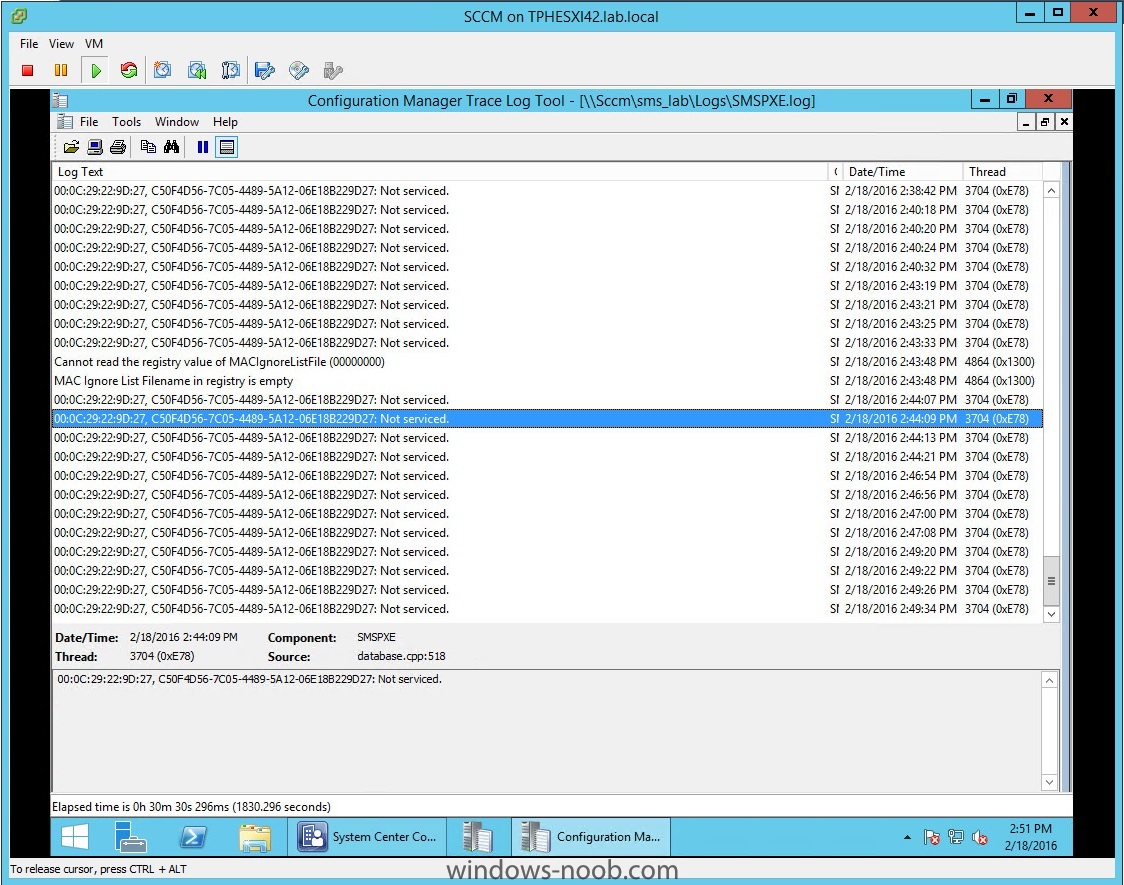The image size is (1124, 885).
Task: Click the detail text box message
Action: tap(249, 679)
